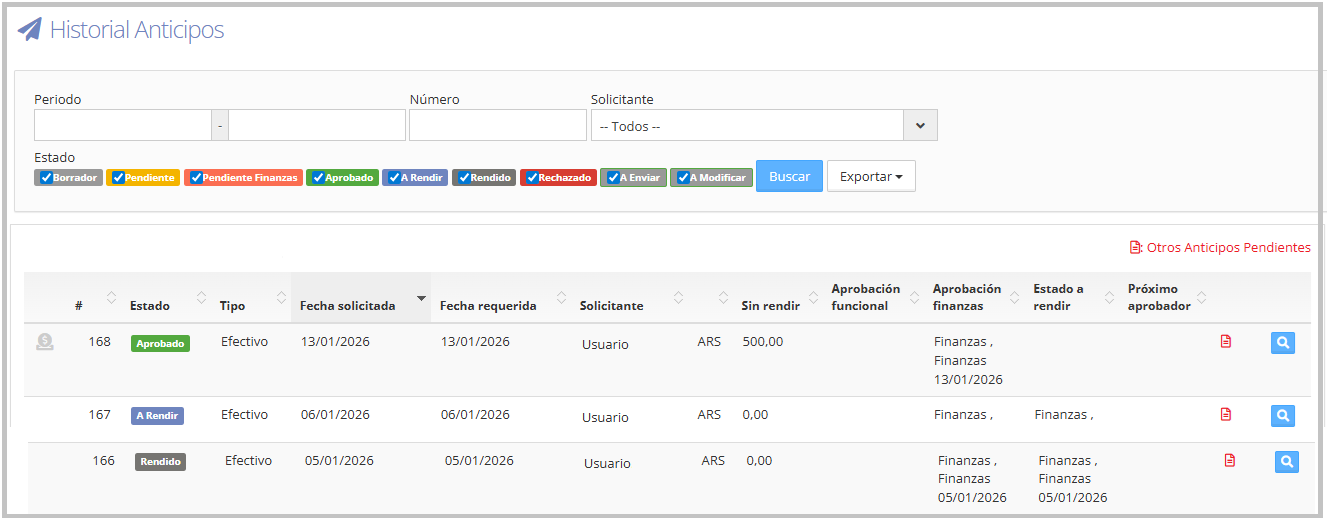Open details magnifier for advance 167

[1284, 415]
